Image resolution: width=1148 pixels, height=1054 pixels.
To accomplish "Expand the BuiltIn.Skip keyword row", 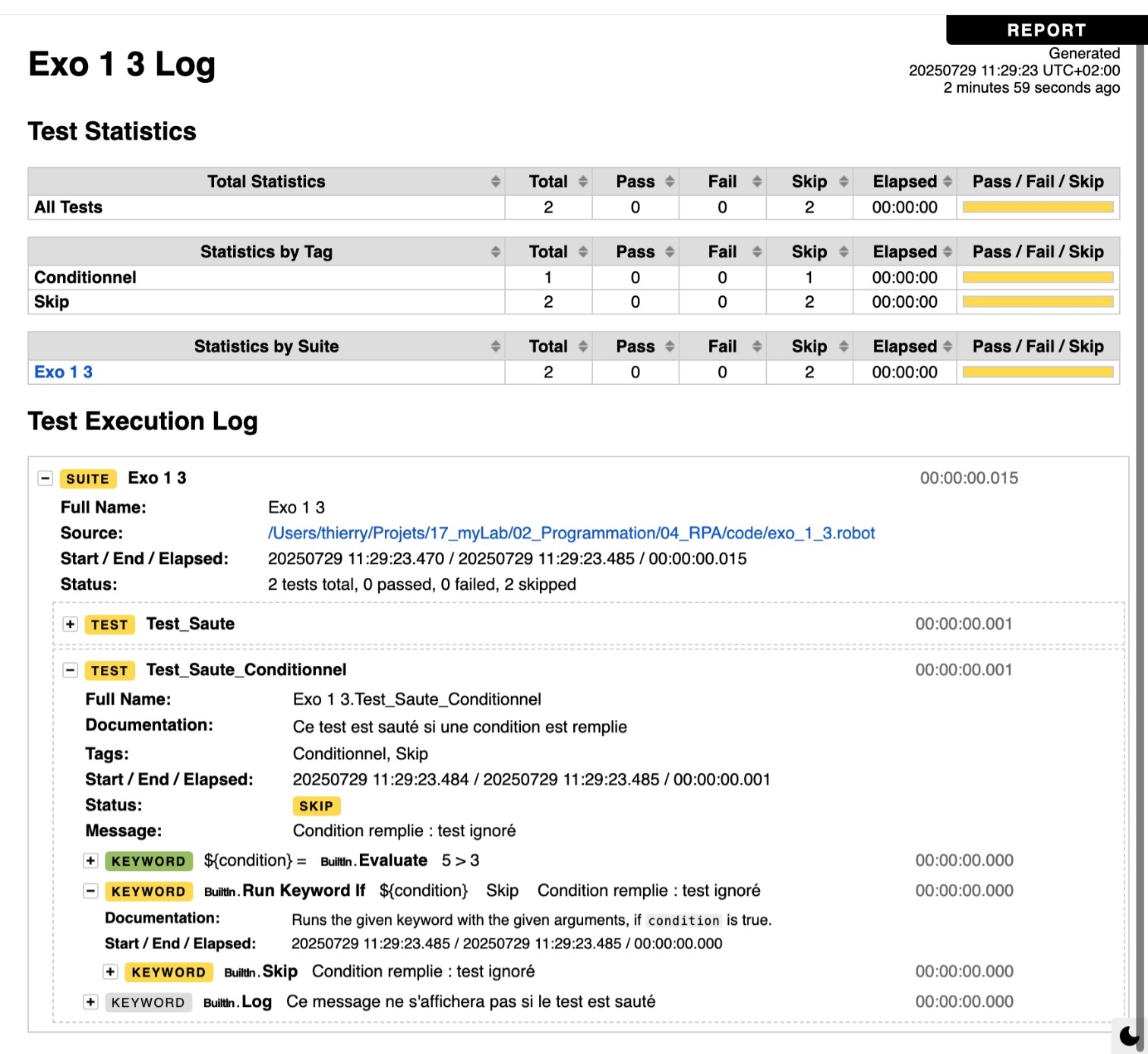I will tap(111, 972).
